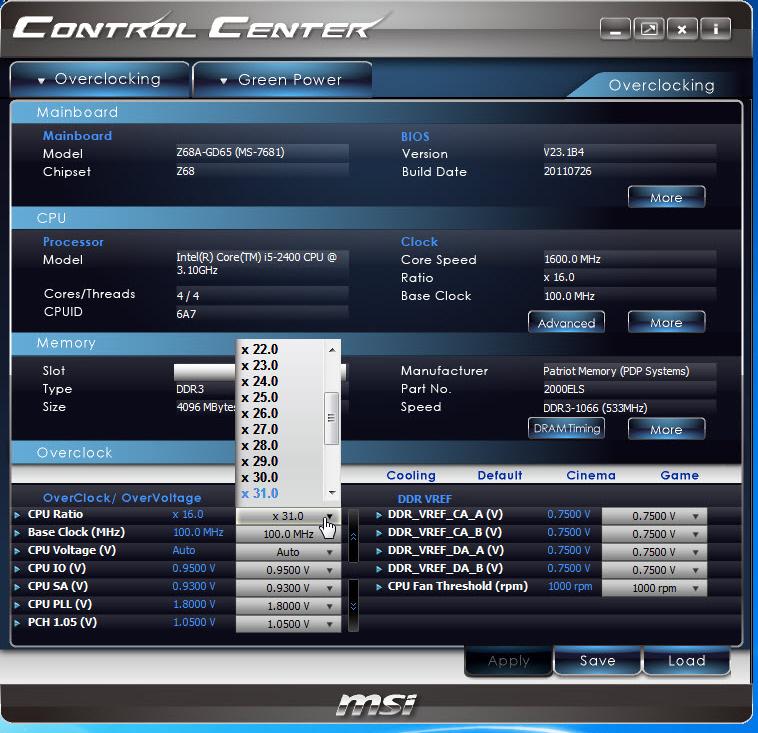
Task: Select the Game preset profile
Action: click(679, 475)
